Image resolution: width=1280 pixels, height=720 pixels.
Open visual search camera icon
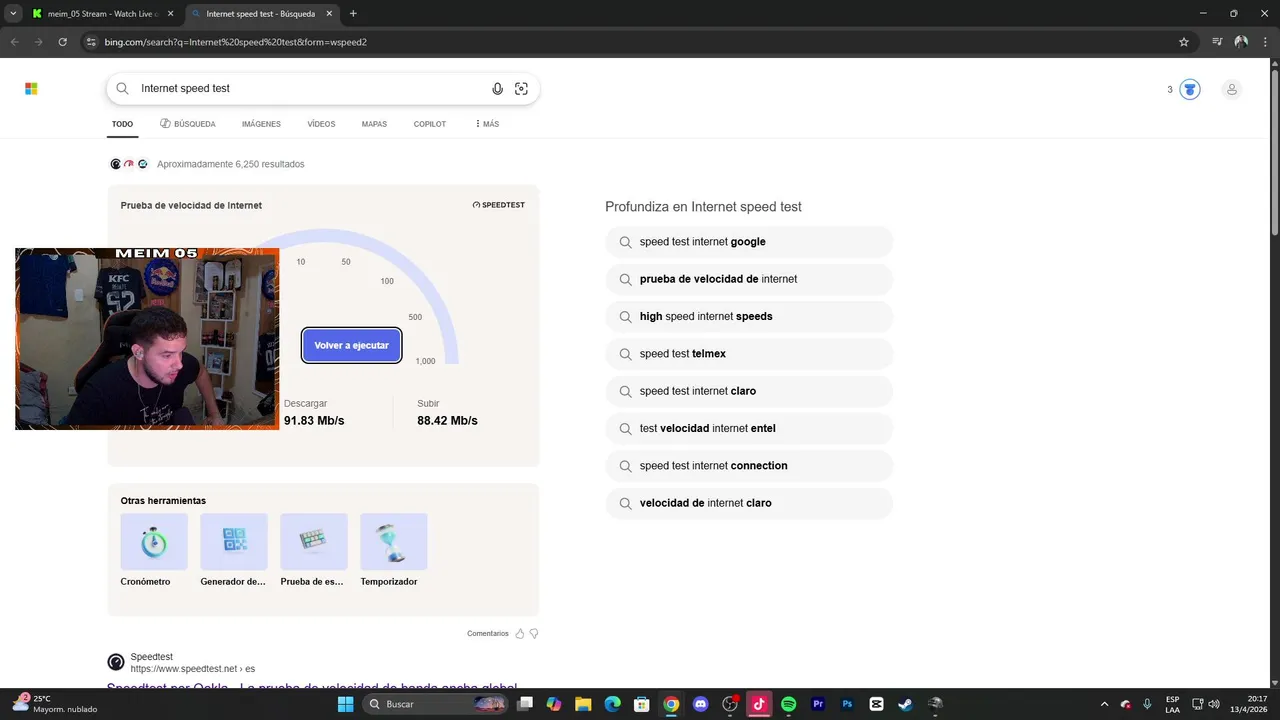click(521, 88)
